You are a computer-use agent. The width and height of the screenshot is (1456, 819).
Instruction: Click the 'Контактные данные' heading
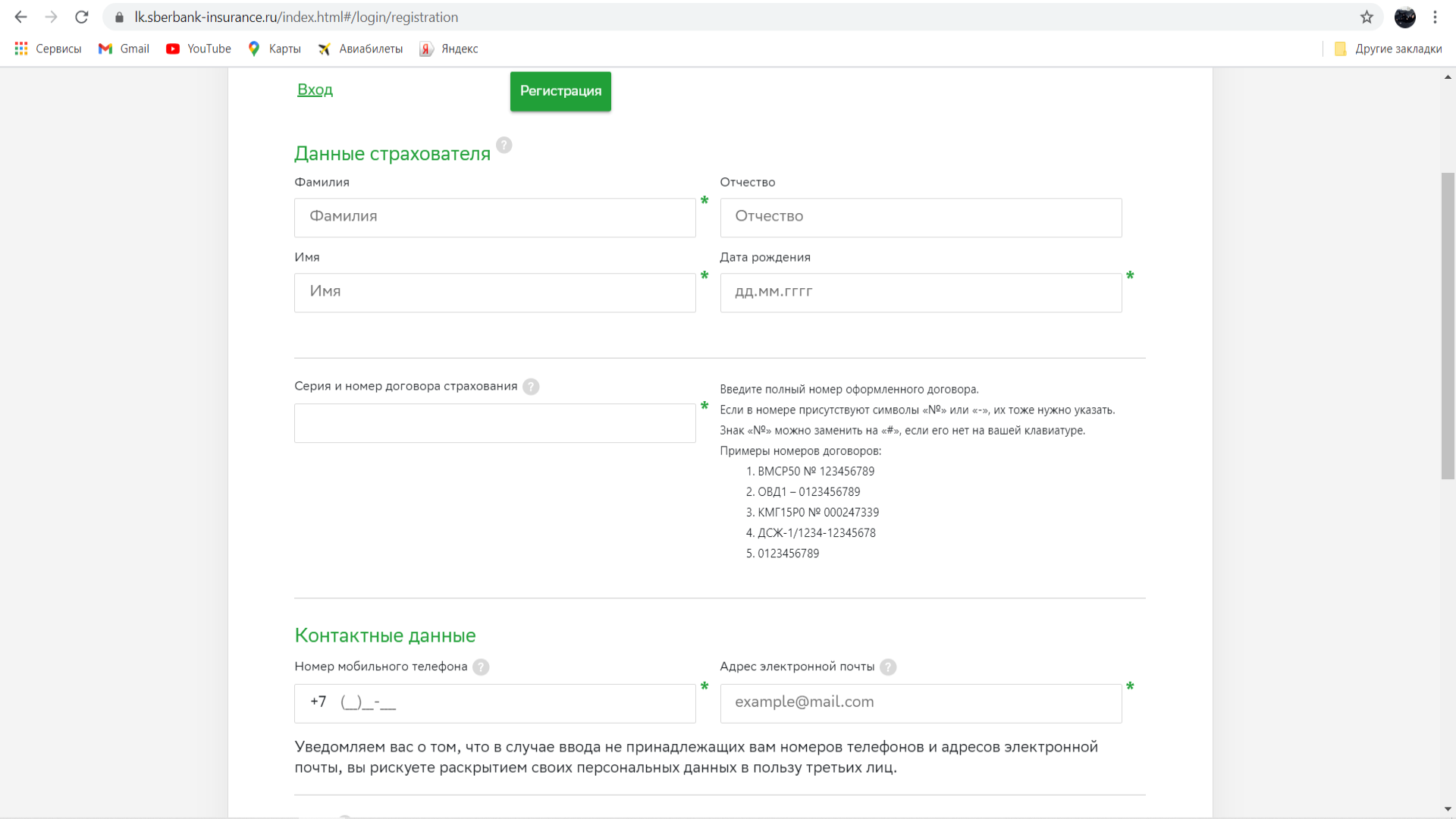pos(385,635)
